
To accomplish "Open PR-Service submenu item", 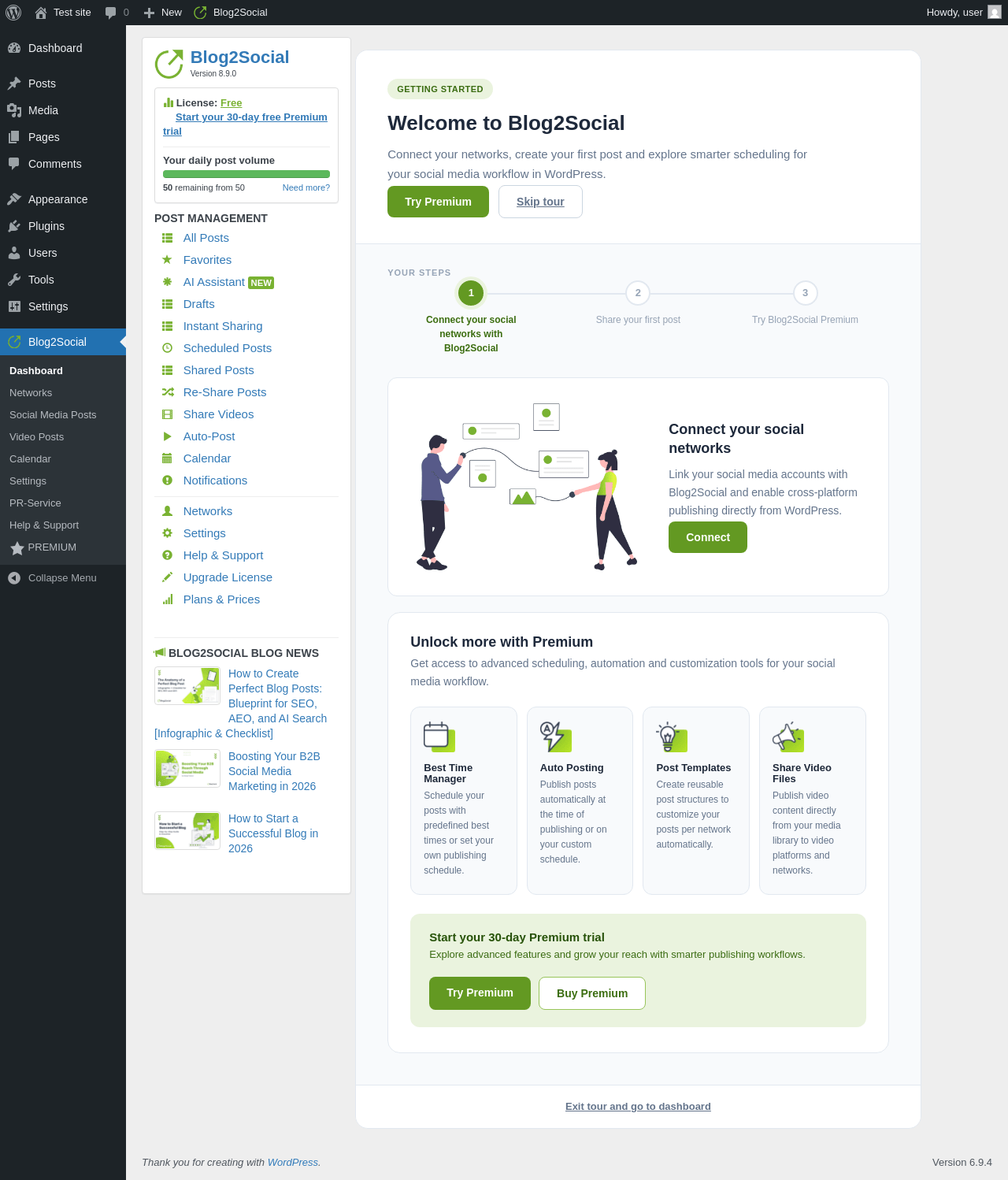I will (x=35, y=503).
